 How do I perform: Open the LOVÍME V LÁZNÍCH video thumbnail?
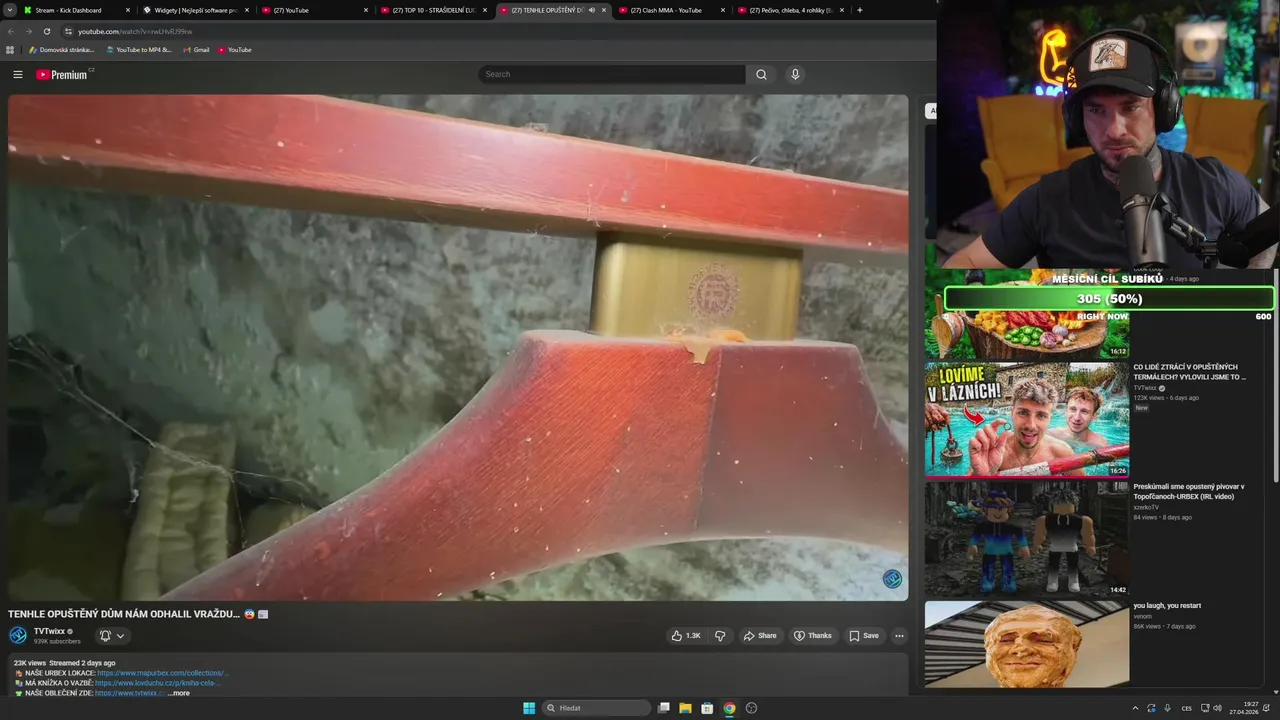1026,419
